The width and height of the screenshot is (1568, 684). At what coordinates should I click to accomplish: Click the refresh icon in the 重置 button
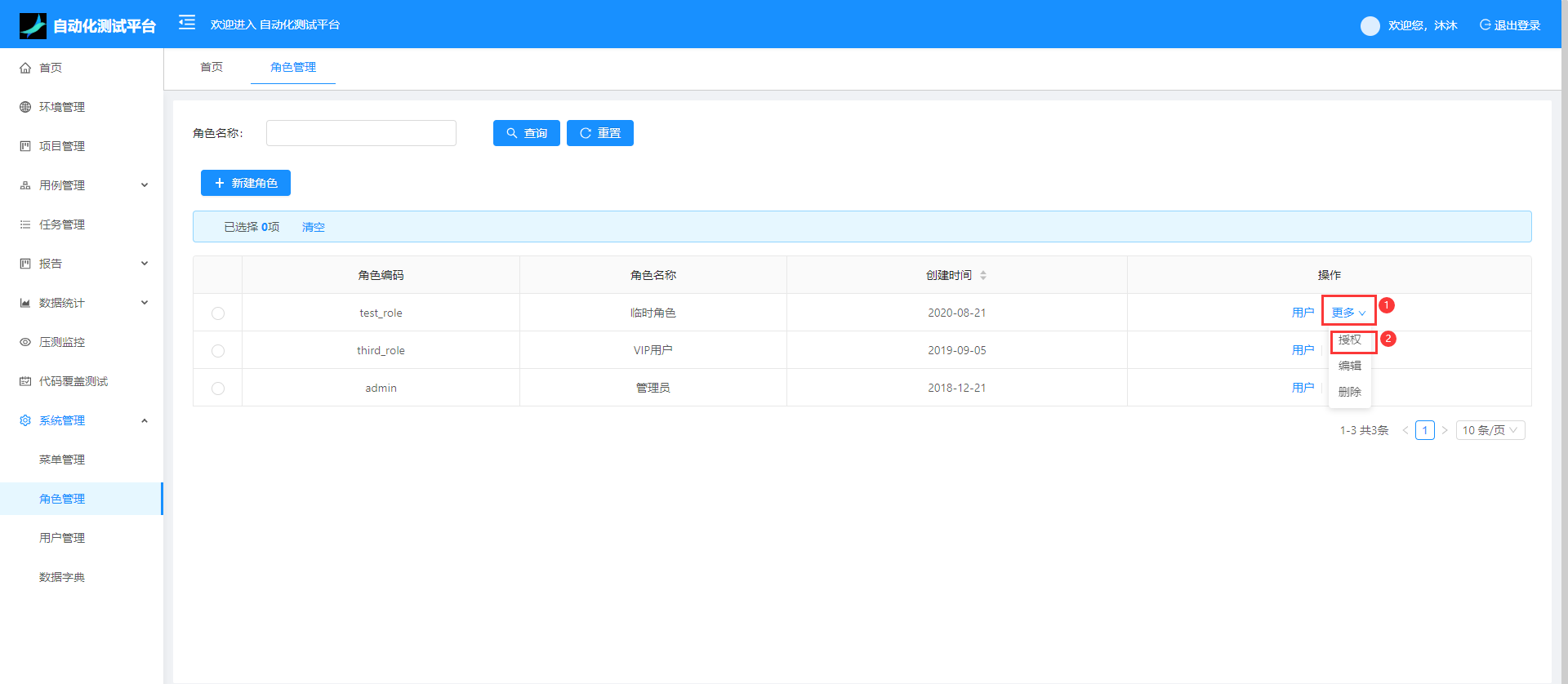pyautogui.click(x=586, y=133)
